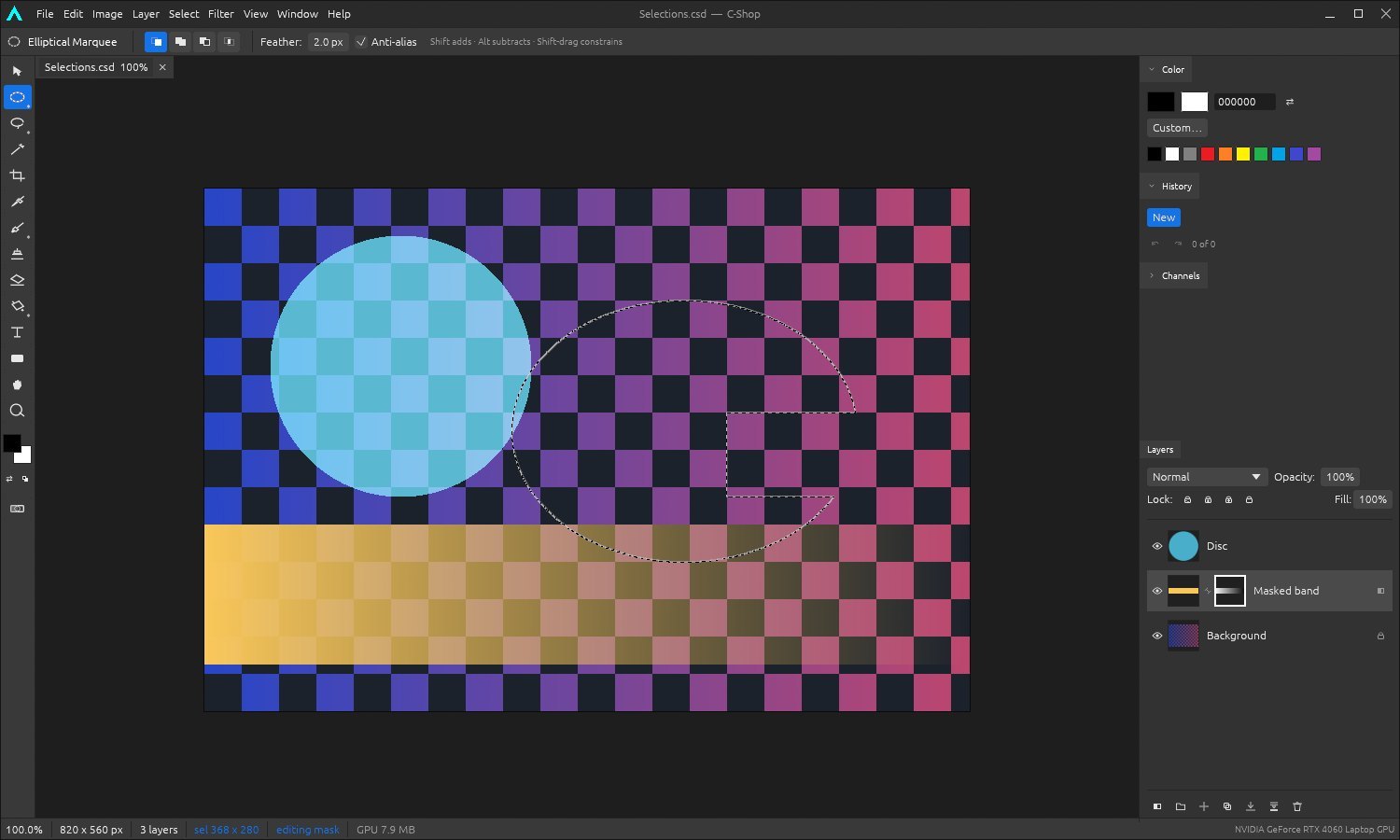The image size is (1400, 840).
Task: Open the Normal blend mode dropdown
Action: click(1207, 477)
